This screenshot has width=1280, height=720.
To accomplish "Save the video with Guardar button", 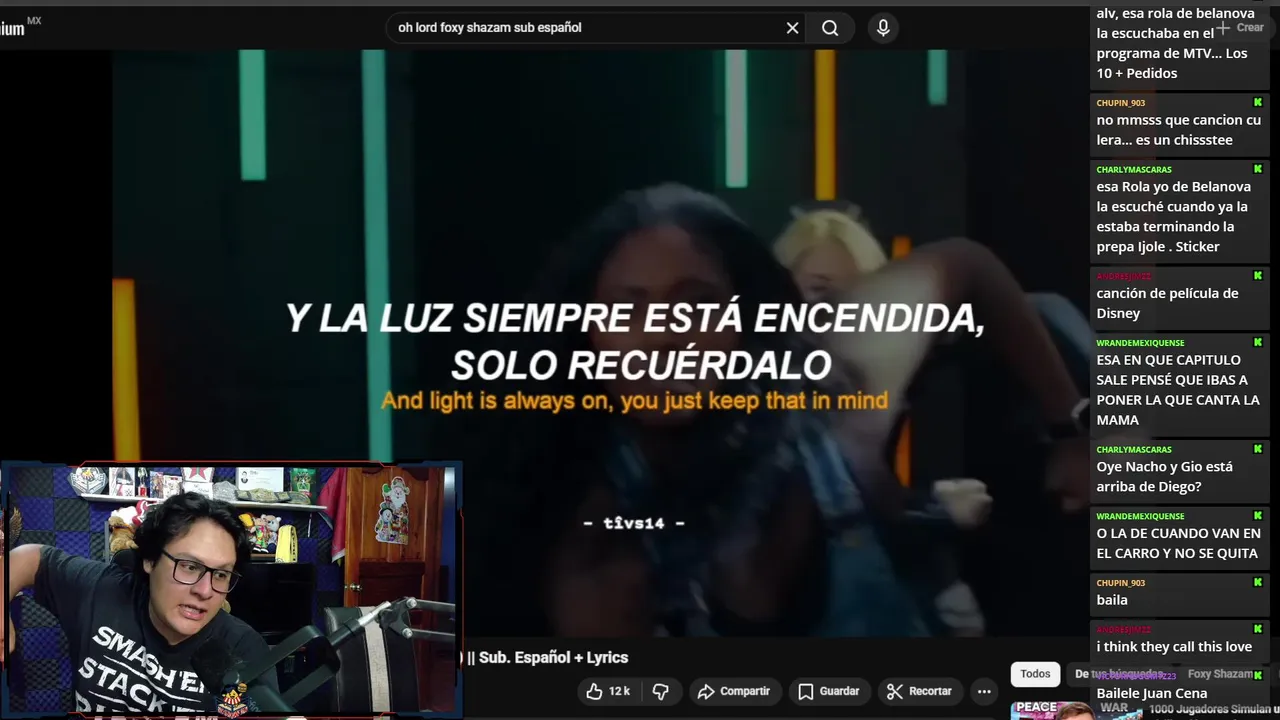I will [x=829, y=691].
